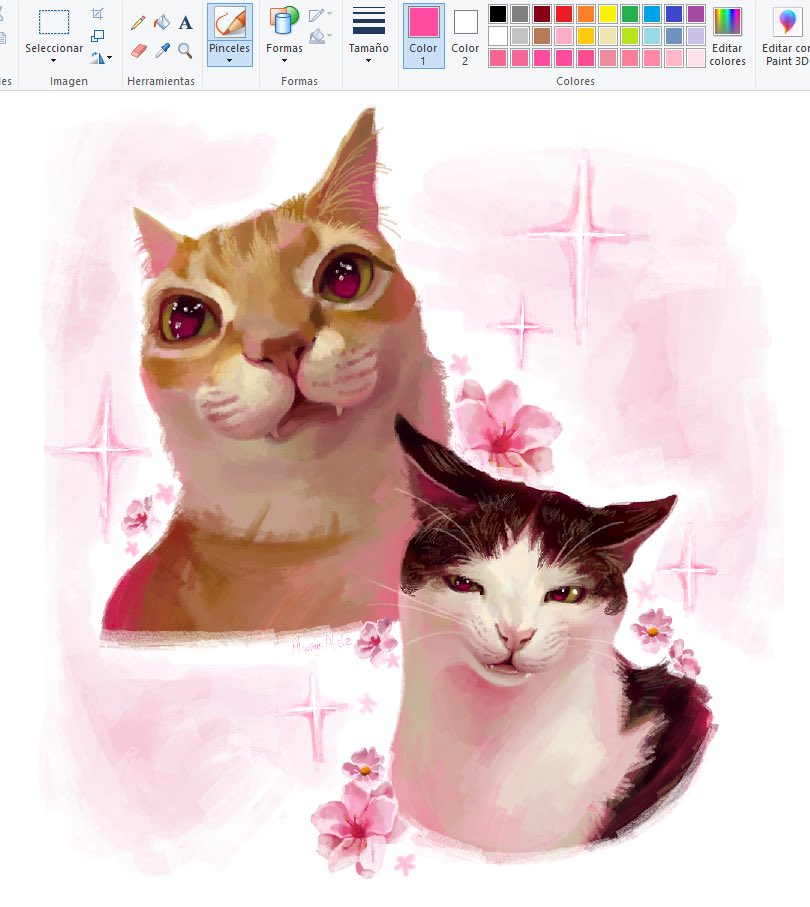Click the Magnifier zoom tool
The height and width of the screenshot is (907, 810).
tap(185, 50)
